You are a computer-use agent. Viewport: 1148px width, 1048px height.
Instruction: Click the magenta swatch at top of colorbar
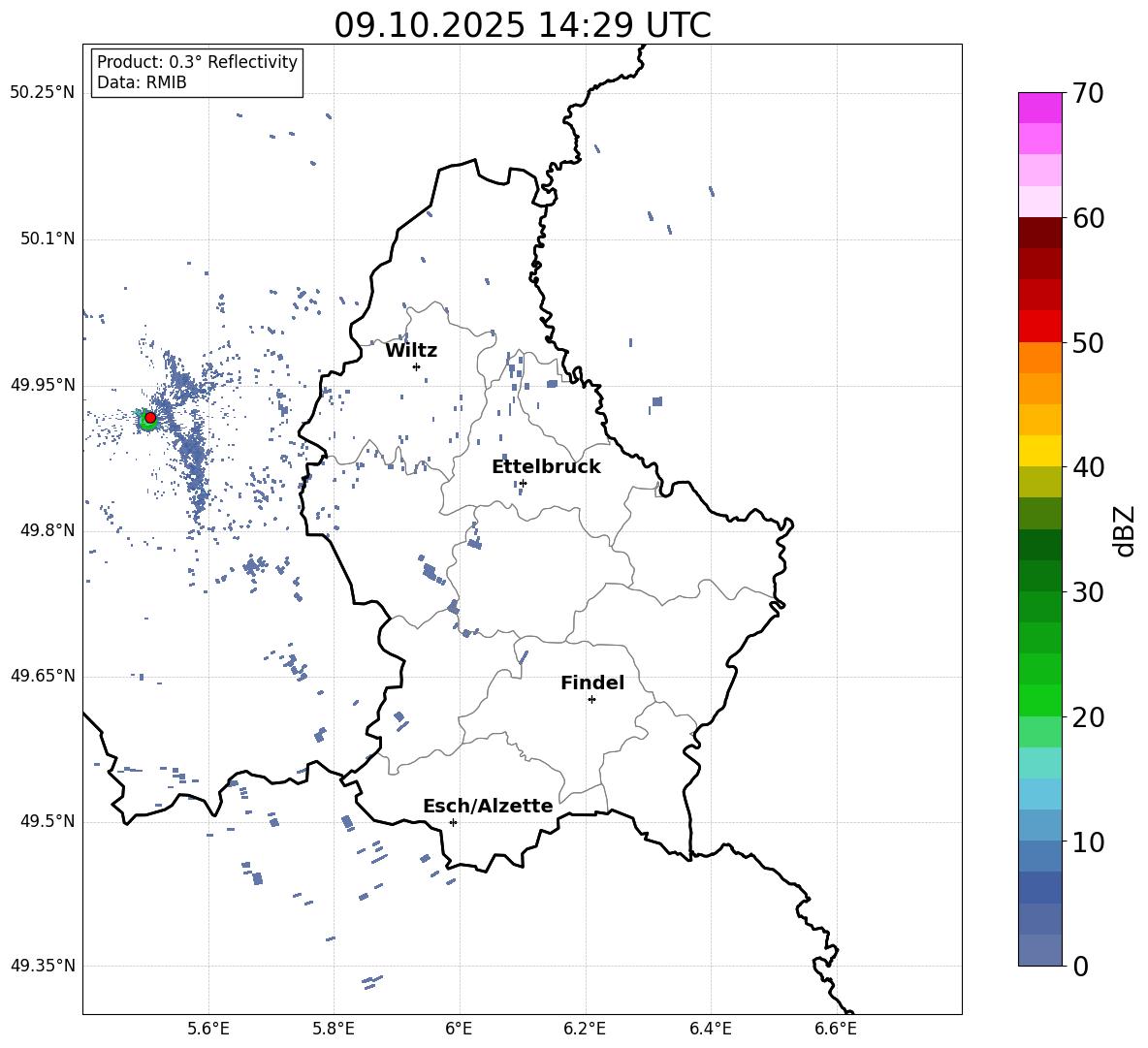point(1039,108)
